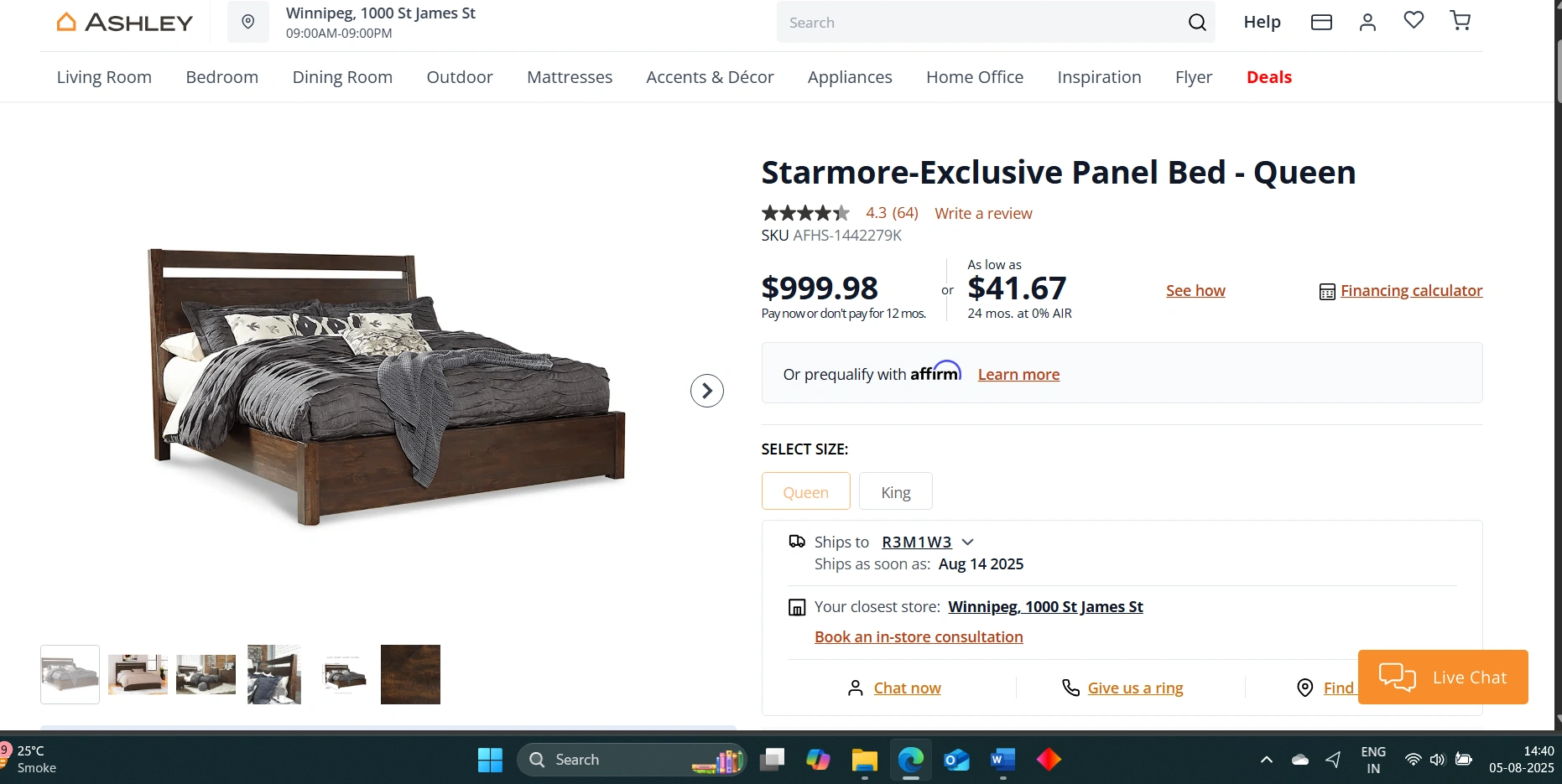This screenshot has width=1562, height=784.
Task: Expand the Living Room navigation menu
Action: [104, 77]
